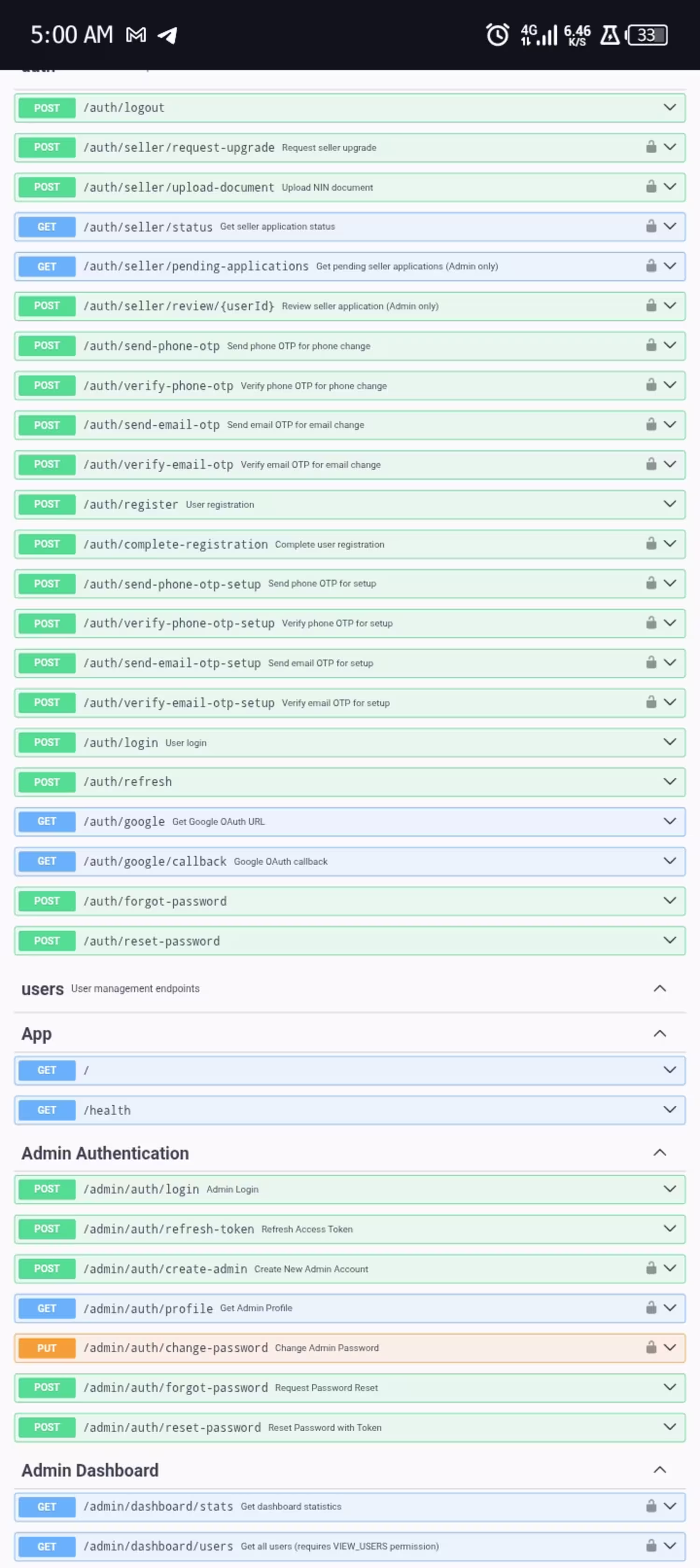Open the /auth/forgot-password endpoint path
Viewport: 700px width, 1568px height.
tap(155, 901)
